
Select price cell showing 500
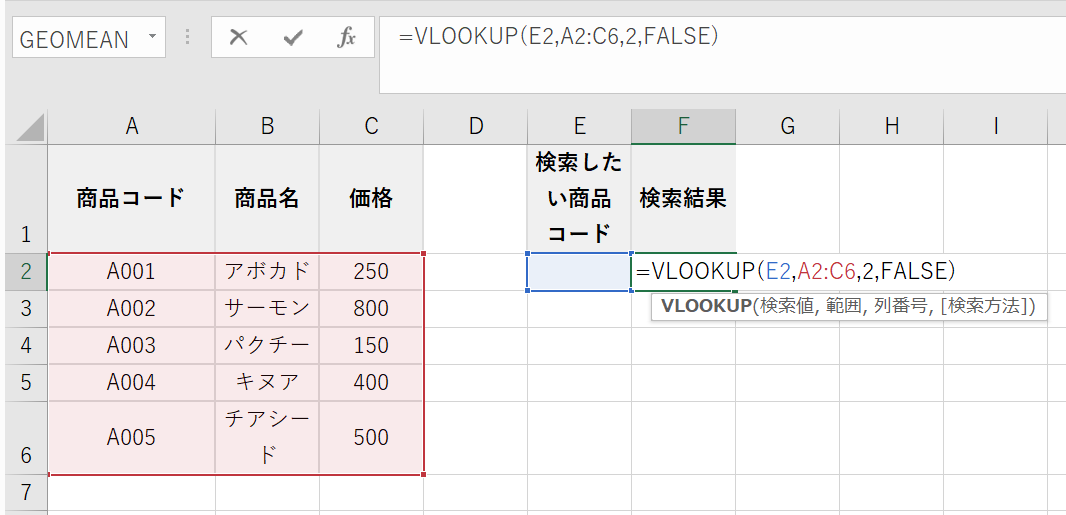click(371, 438)
